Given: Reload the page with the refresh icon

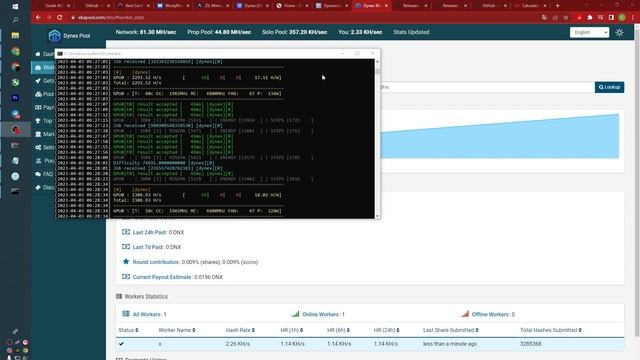Looking at the screenshot, I should pos(60,18).
